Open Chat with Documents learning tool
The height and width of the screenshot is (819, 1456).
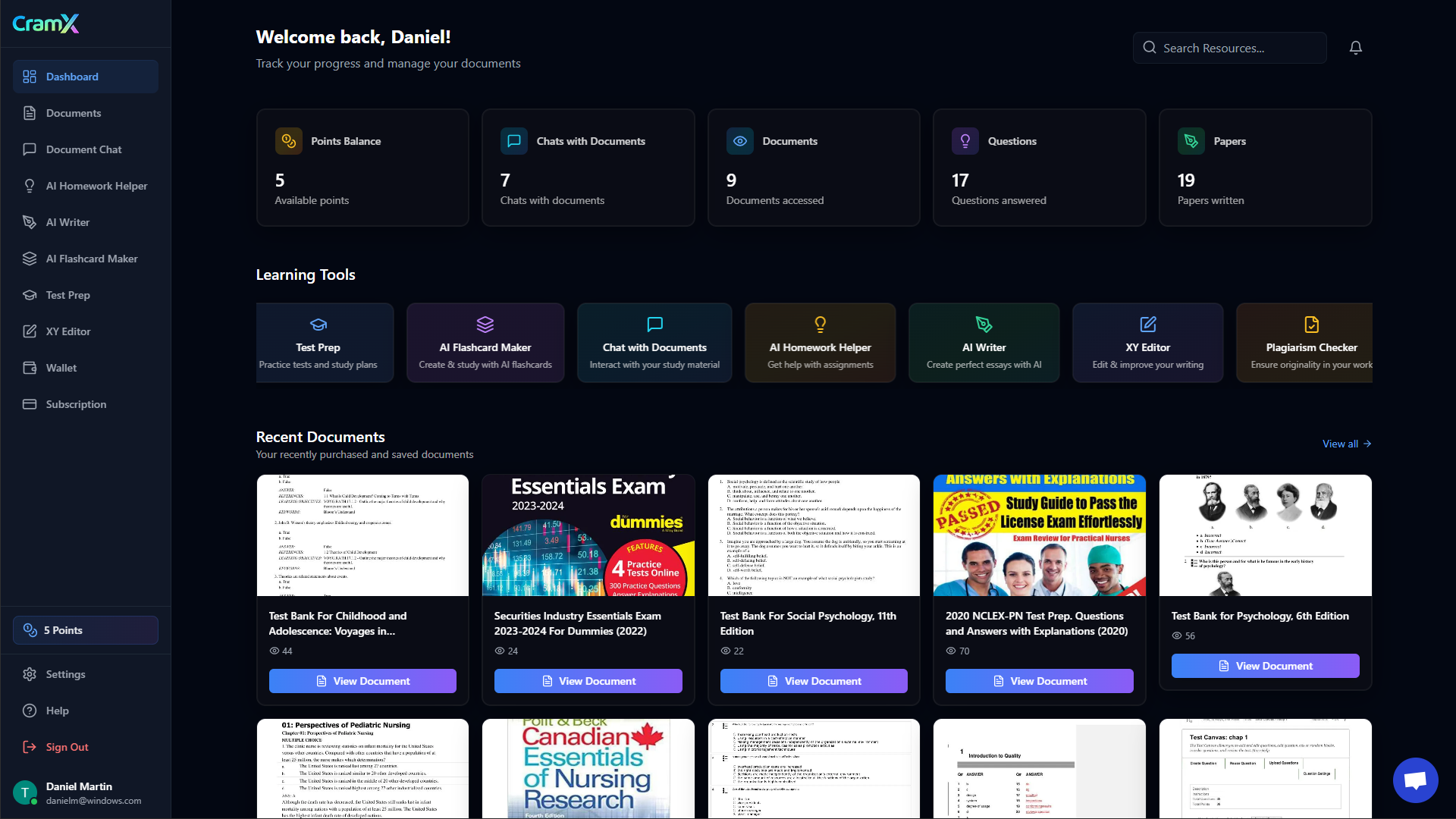click(654, 342)
